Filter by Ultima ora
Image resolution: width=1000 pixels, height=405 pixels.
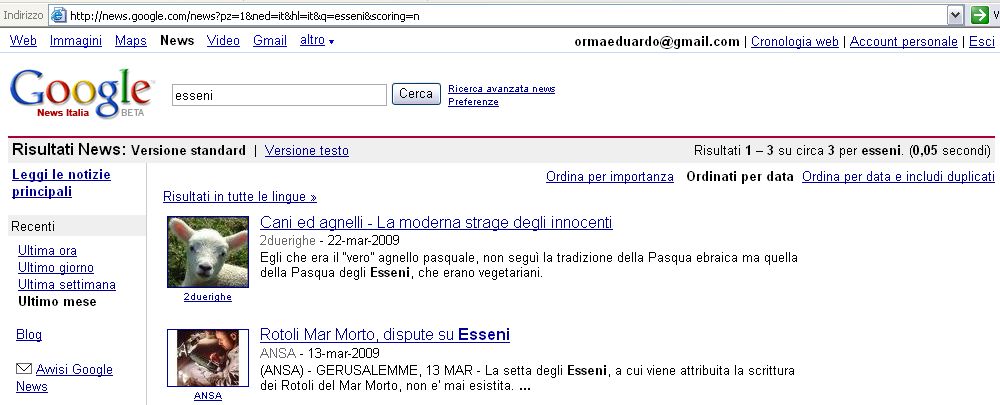47,251
